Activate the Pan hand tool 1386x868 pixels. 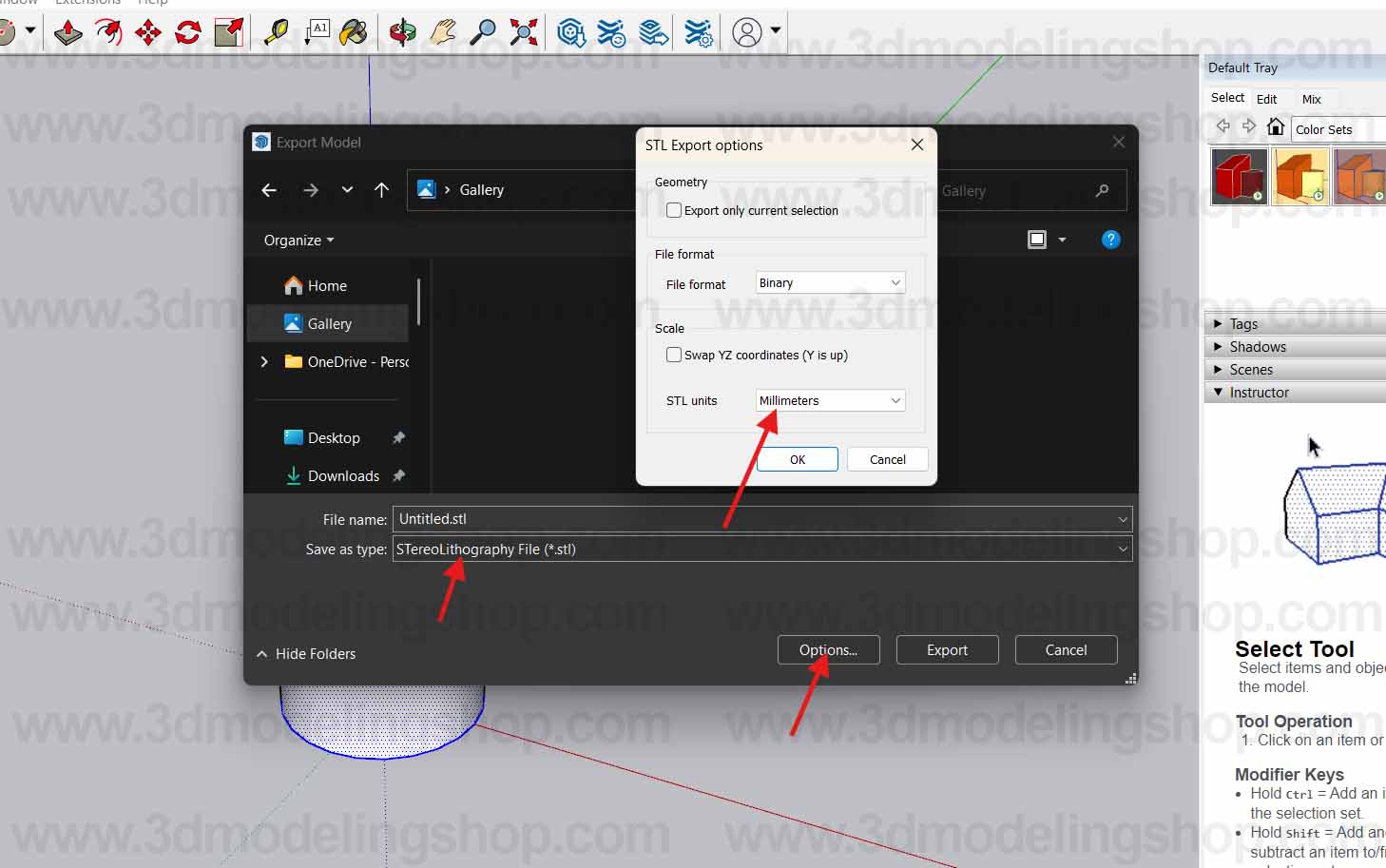(442, 32)
